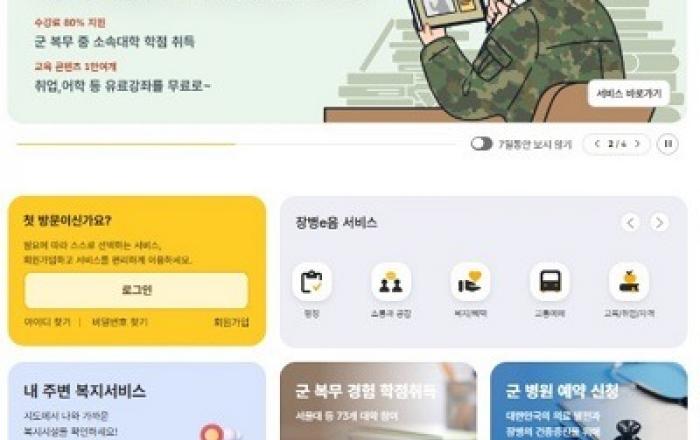Go to next banner slide arrow
Screen dimensions: 700x440
[637, 144]
